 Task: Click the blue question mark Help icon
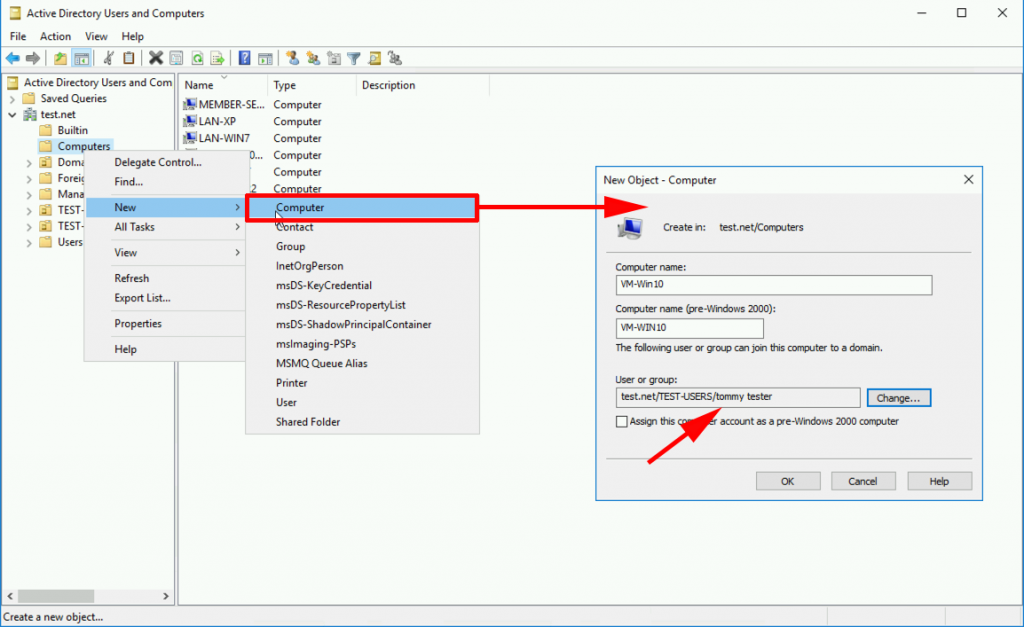coord(244,58)
